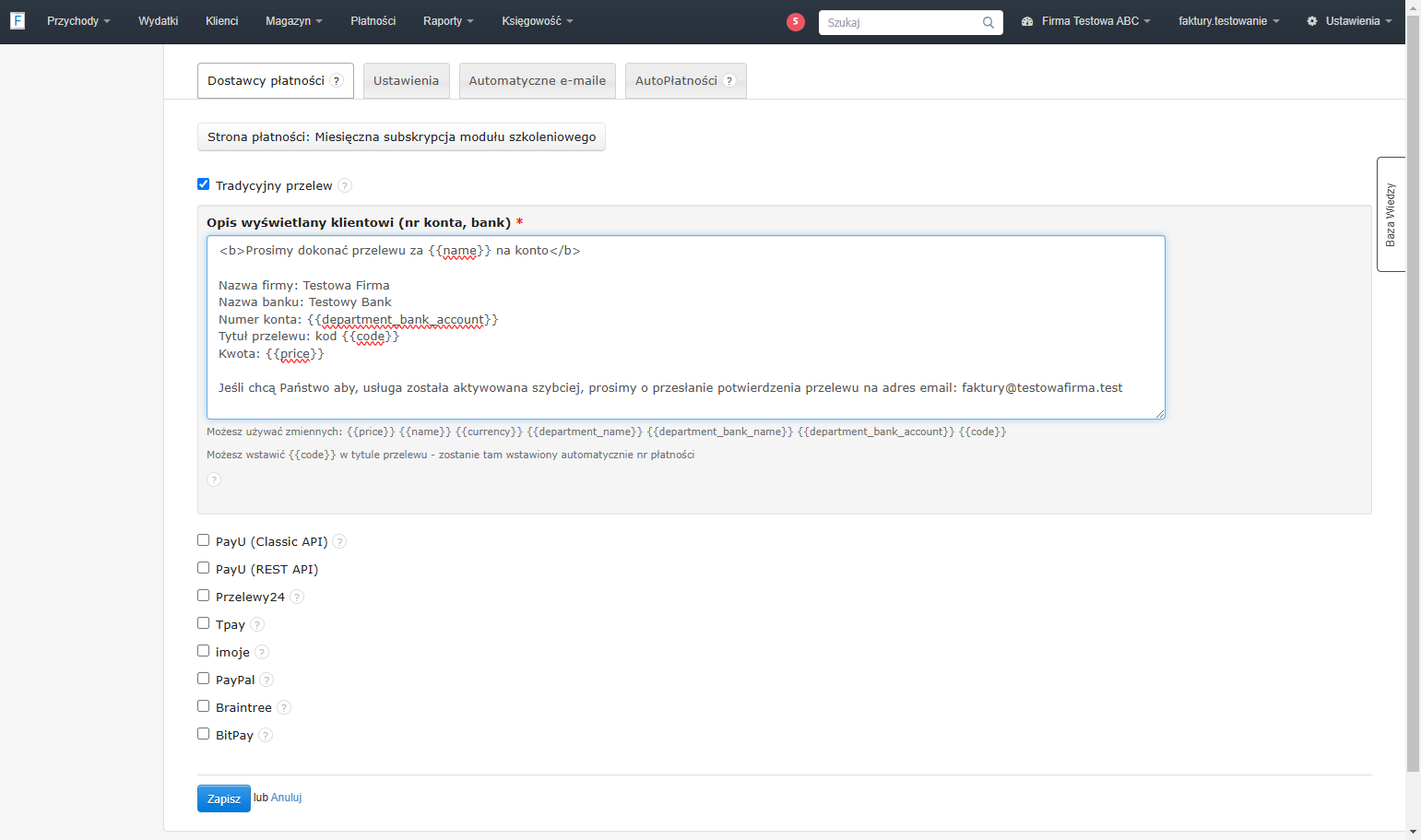Click Strona płatności subscription button
The height and width of the screenshot is (840, 1421).
401,136
